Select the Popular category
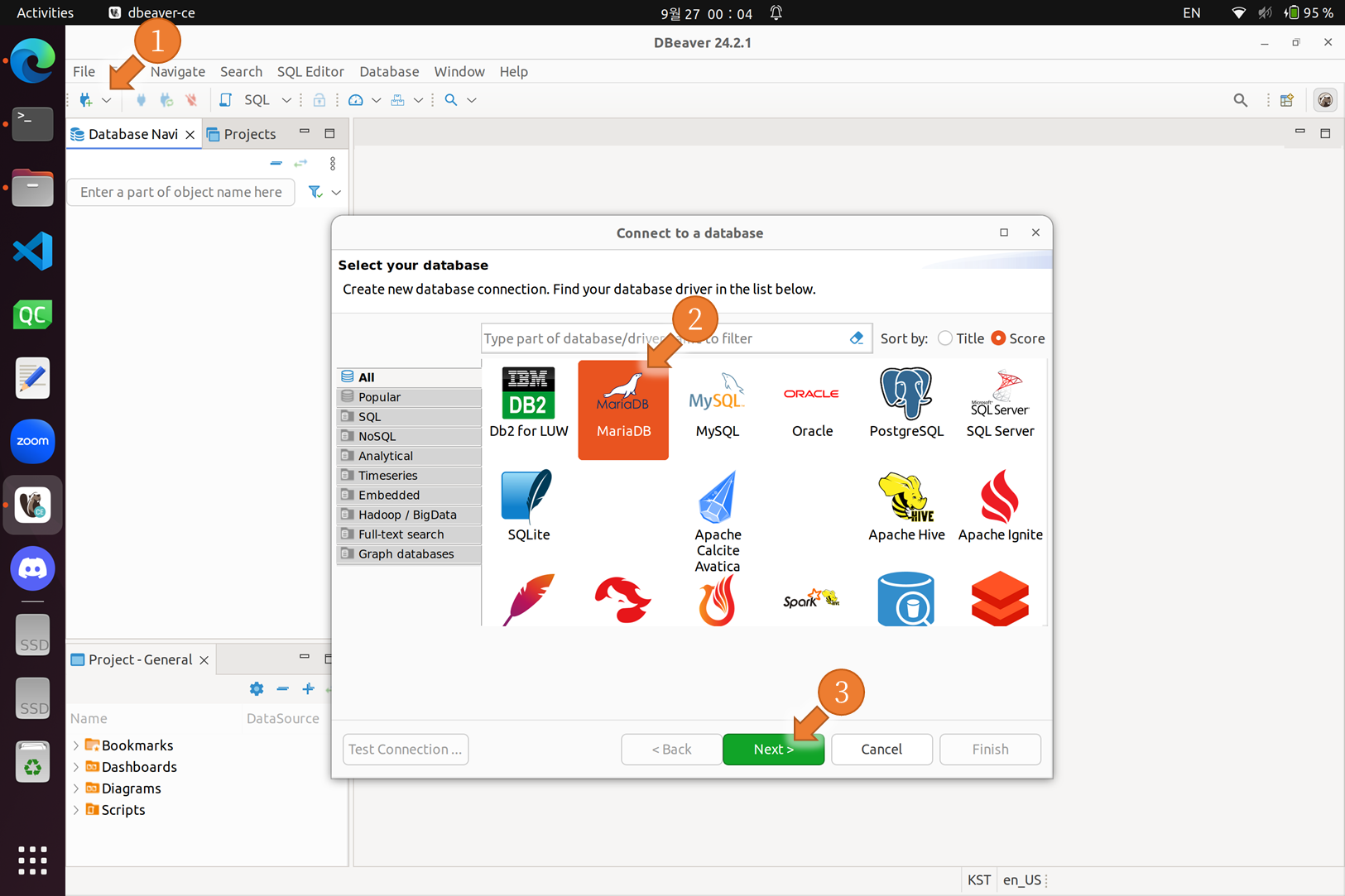 tap(409, 397)
